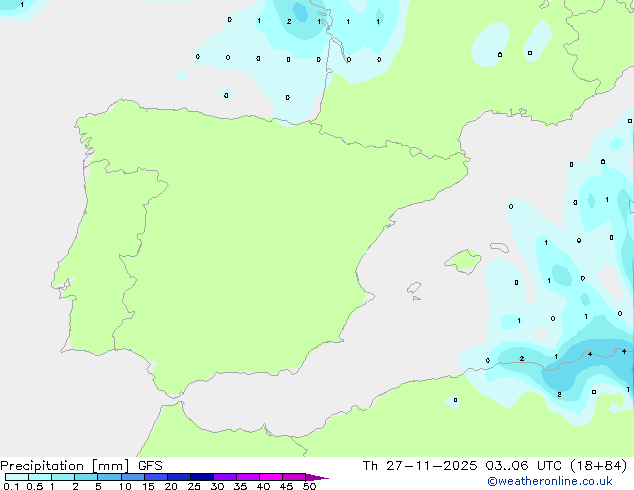The width and height of the screenshot is (634, 490).
Task: Choose the 45–50 mm legend swatch
Action: point(294,477)
